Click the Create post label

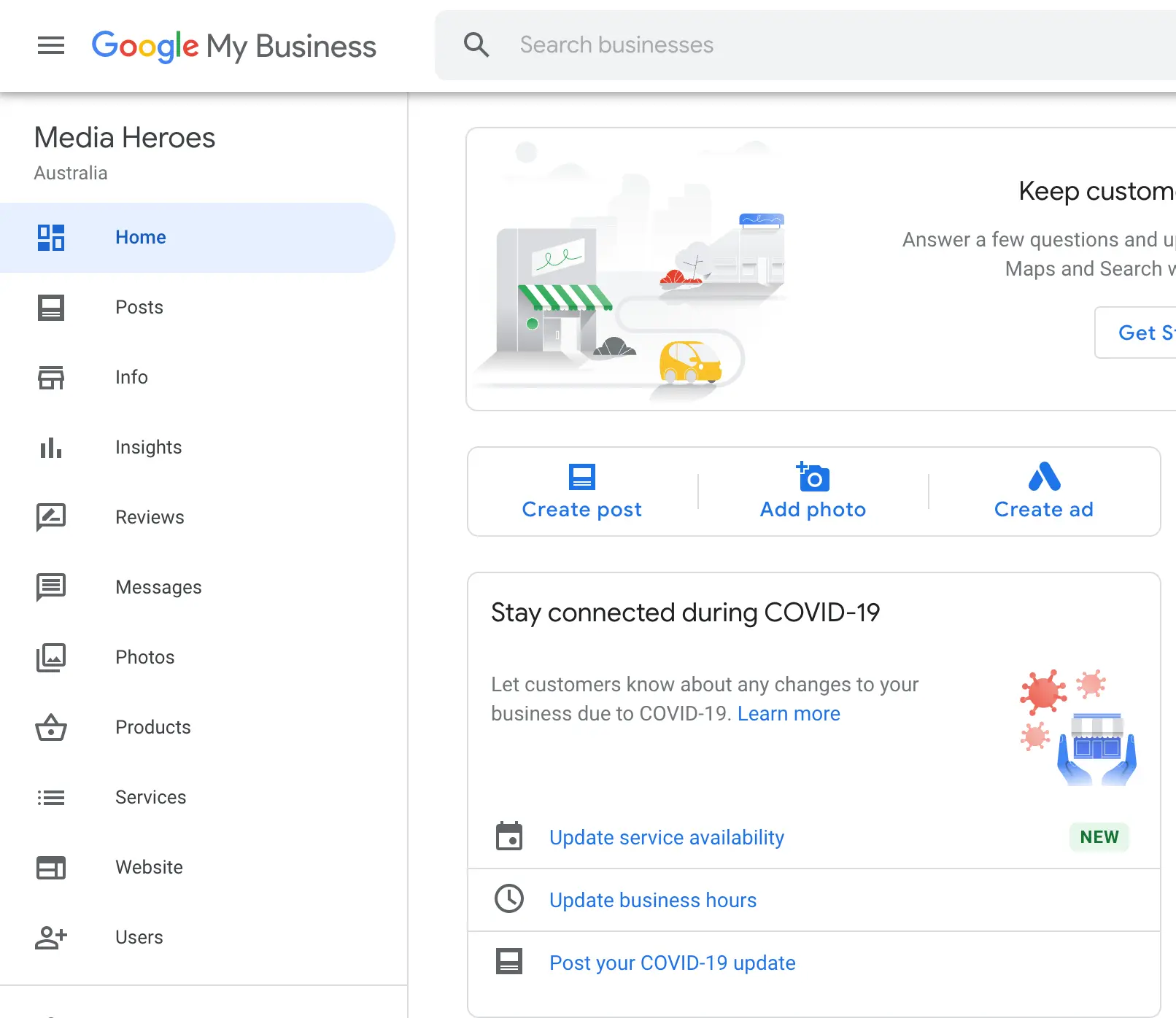[x=582, y=510]
